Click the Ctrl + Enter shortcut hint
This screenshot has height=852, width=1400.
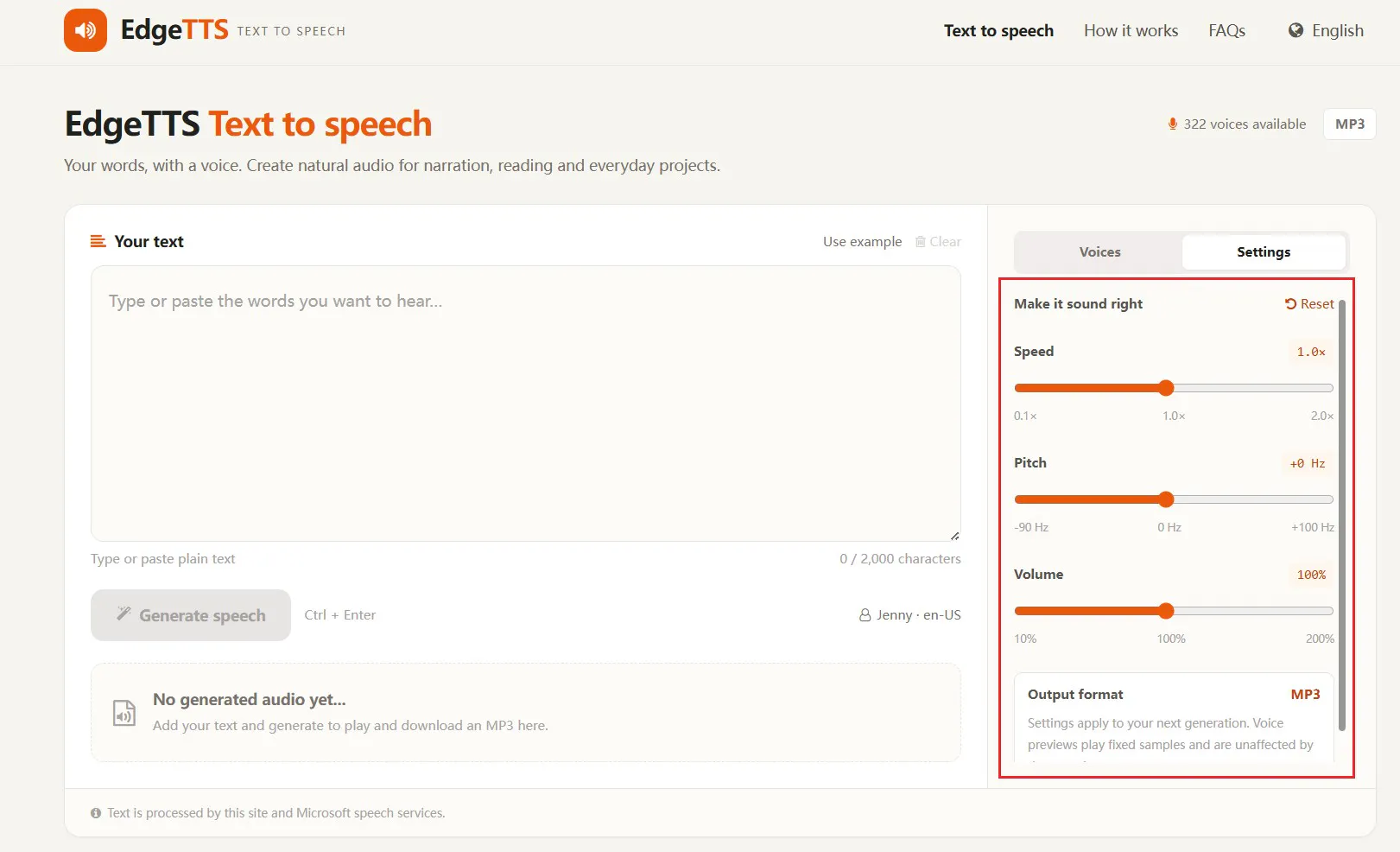340,615
